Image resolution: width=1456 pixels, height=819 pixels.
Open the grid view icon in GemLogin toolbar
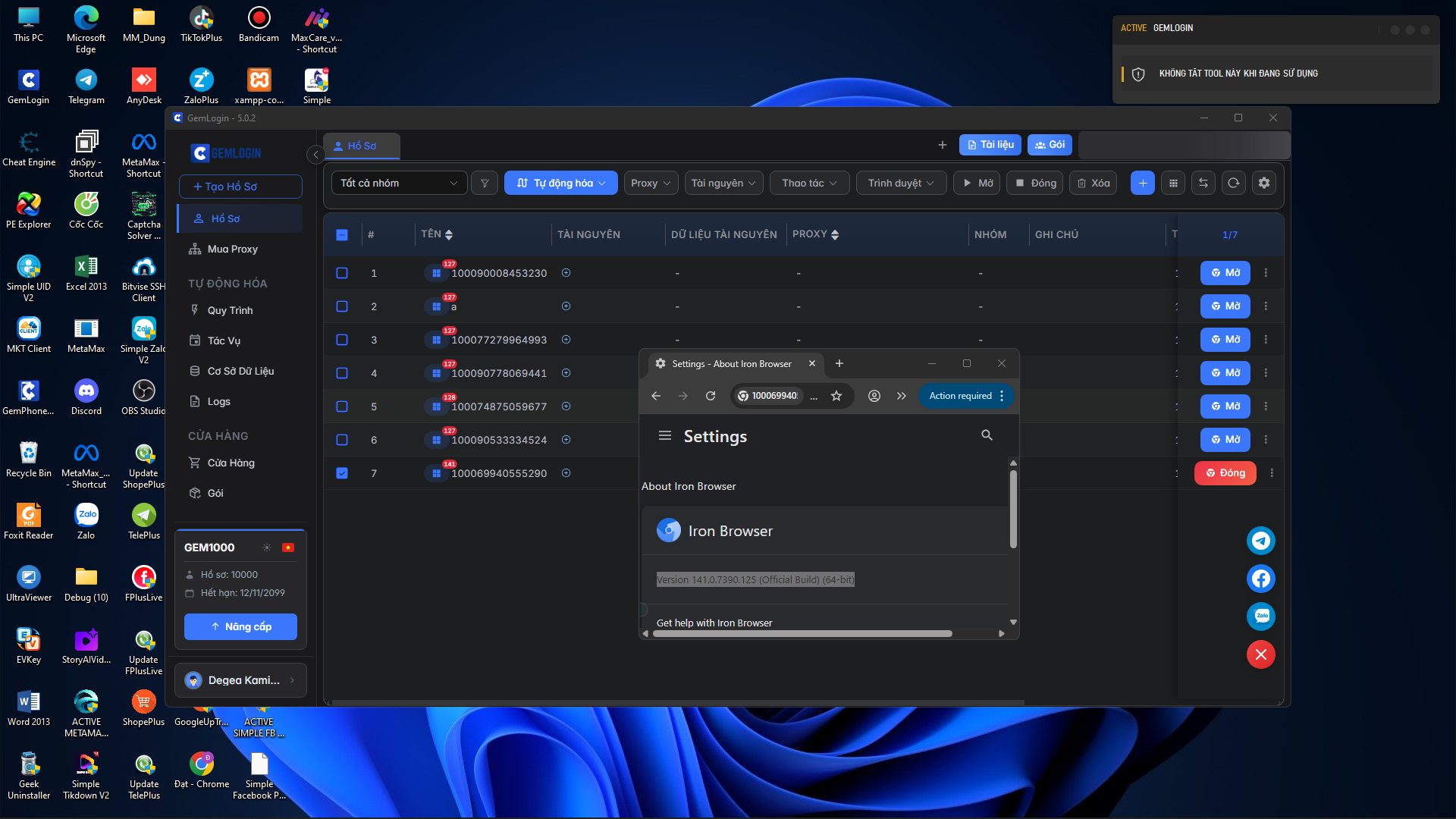pyautogui.click(x=1173, y=183)
